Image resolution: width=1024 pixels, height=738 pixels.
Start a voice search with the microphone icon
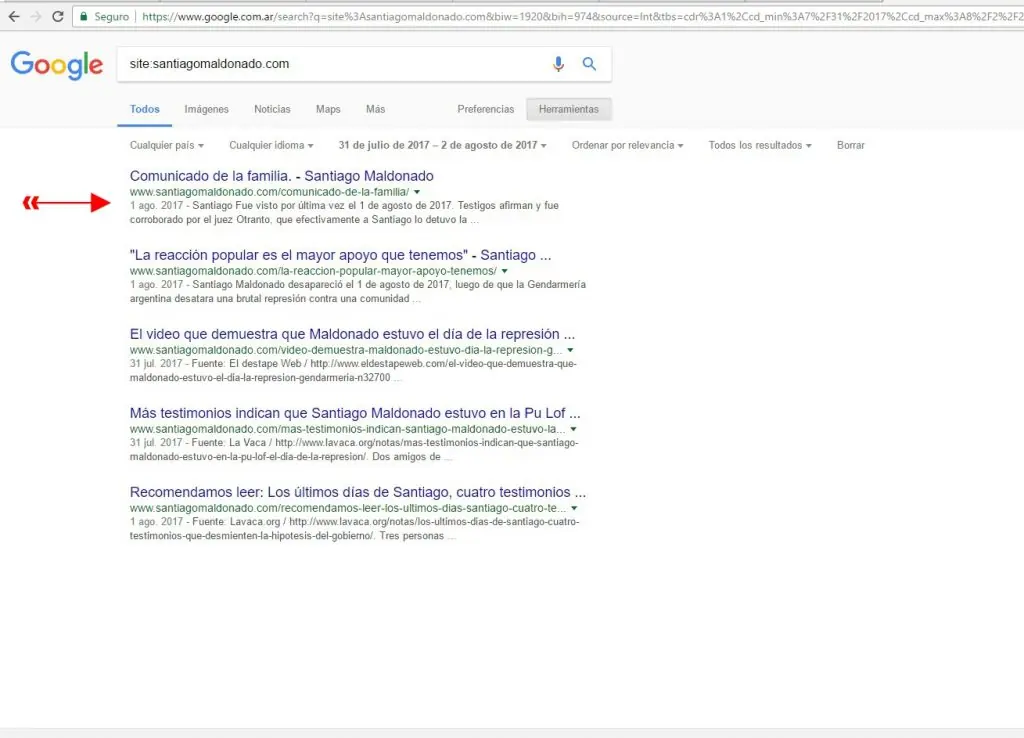(x=558, y=63)
